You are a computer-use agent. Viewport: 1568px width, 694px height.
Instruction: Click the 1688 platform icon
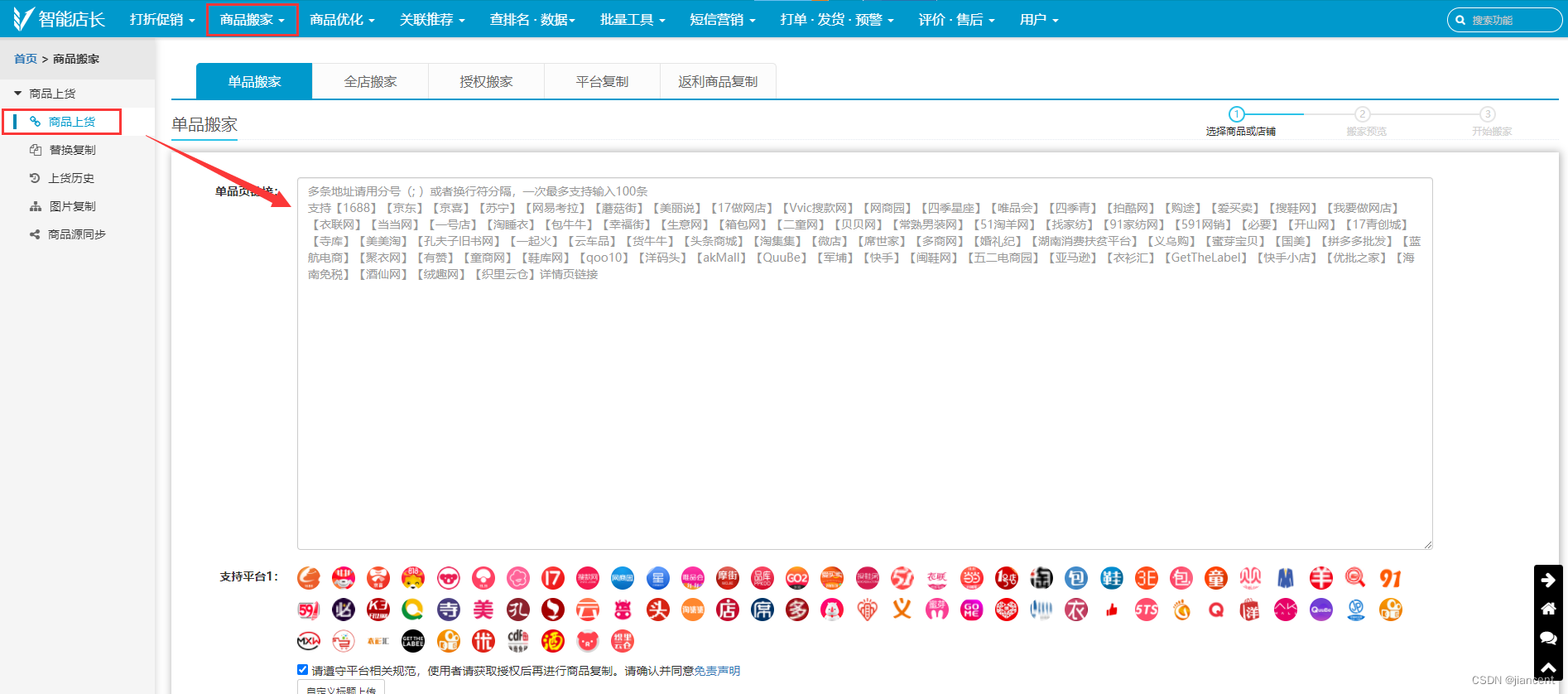pos(309,578)
